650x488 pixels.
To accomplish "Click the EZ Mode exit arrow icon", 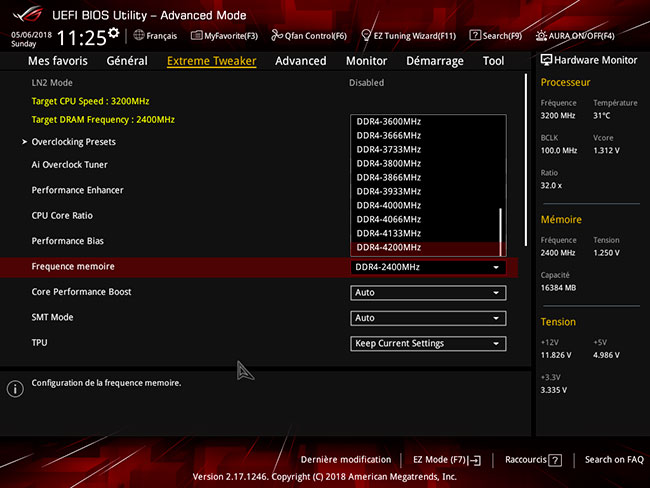I will click(x=474, y=460).
